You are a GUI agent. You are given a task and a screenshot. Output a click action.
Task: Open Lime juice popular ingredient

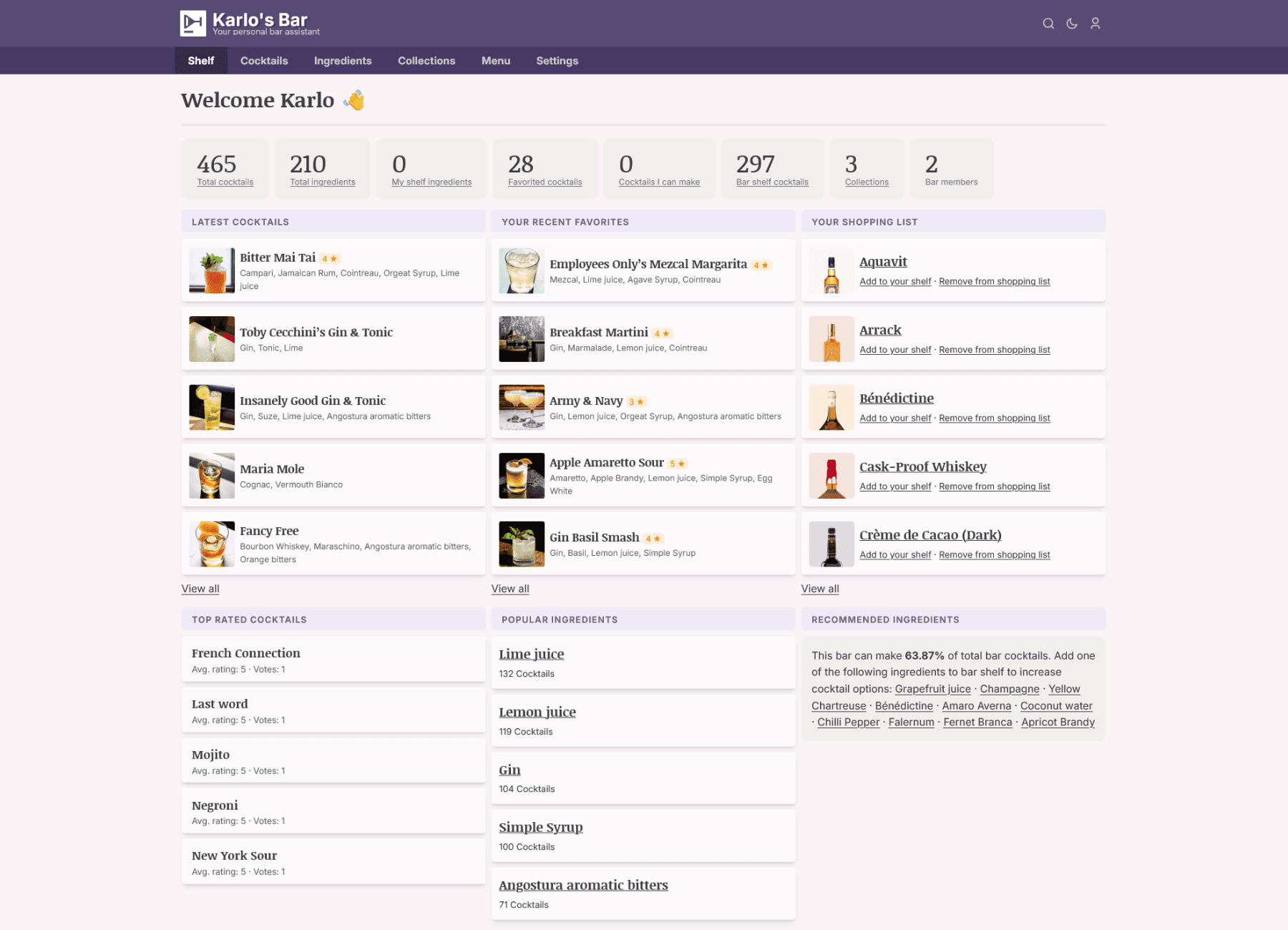[x=531, y=654]
